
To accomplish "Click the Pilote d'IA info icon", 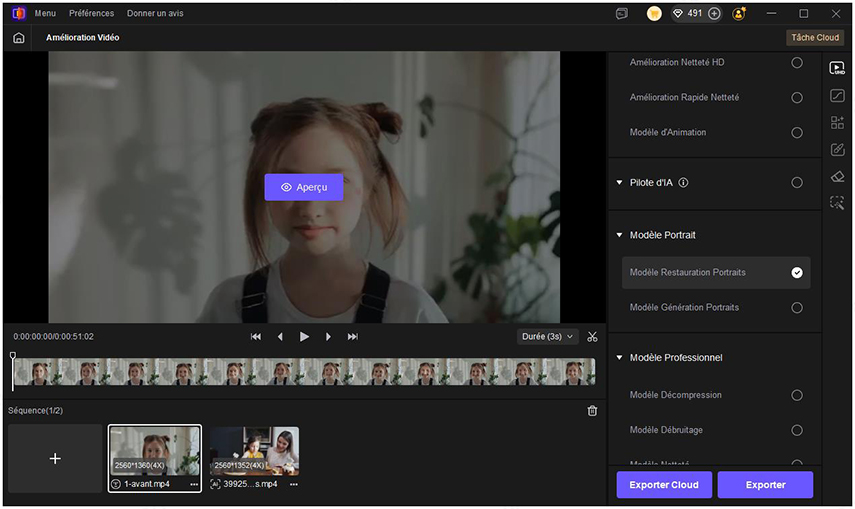I will tap(683, 183).
